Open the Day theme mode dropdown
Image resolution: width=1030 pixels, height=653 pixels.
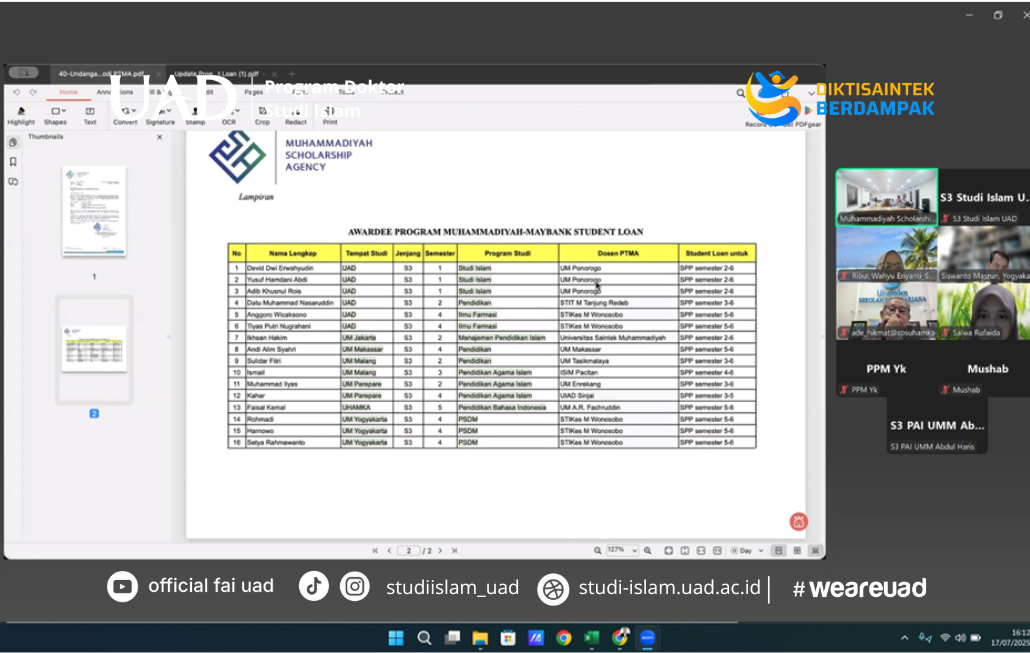pyautogui.click(x=747, y=551)
